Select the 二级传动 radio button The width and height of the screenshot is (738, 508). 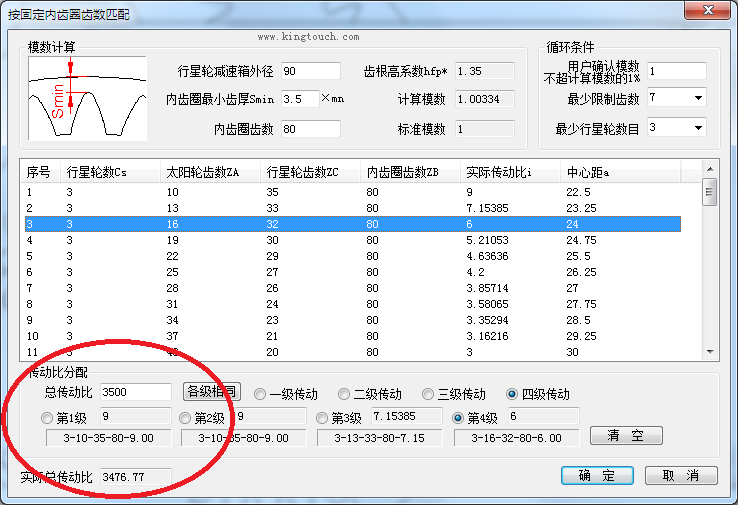(x=344, y=394)
